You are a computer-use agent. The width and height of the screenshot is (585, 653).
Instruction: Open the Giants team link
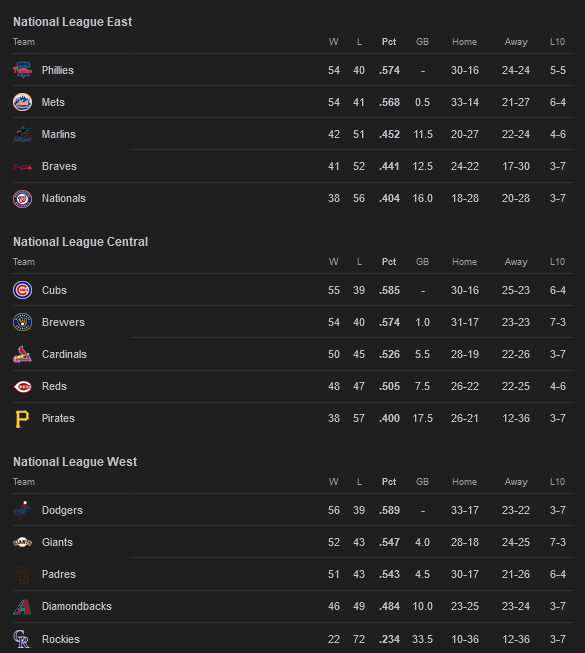(x=57, y=542)
